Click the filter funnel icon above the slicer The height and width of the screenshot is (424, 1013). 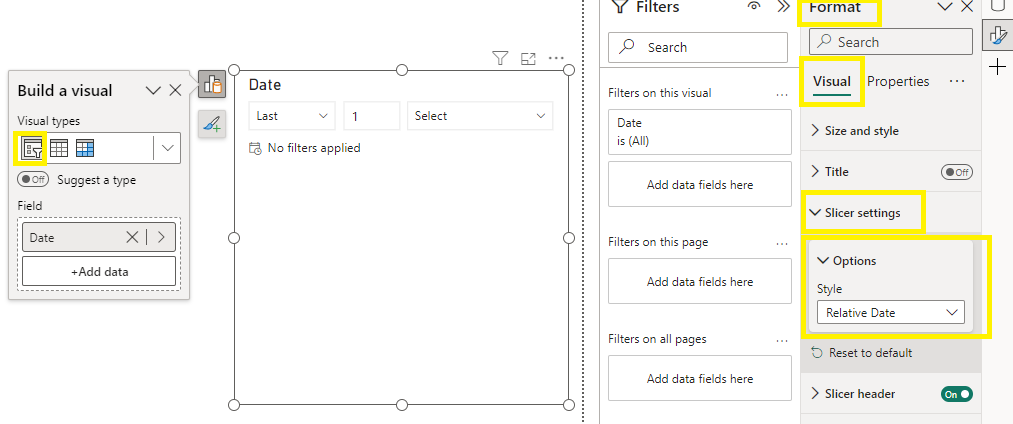click(x=500, y=58)
